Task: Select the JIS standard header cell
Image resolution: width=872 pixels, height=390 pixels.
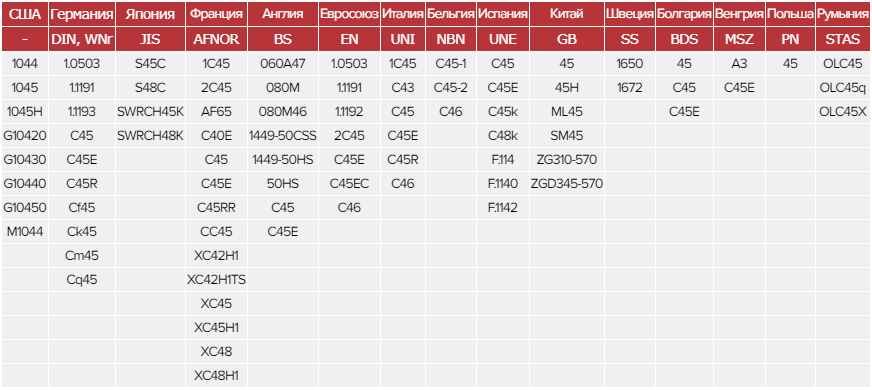Action: click(150, 40)
